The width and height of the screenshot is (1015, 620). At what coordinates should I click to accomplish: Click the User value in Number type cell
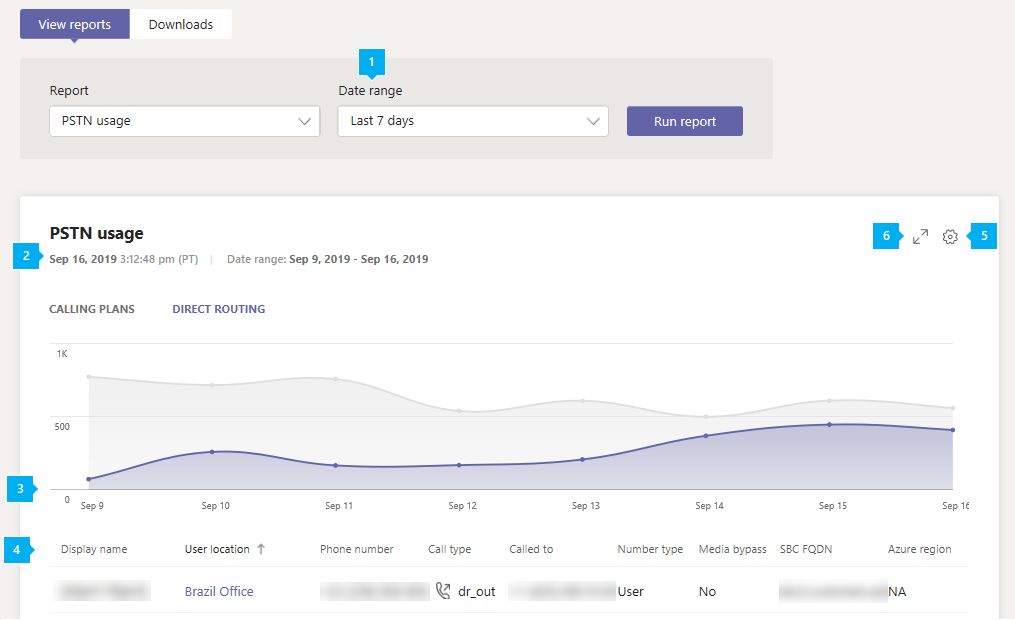pos(630,592)
